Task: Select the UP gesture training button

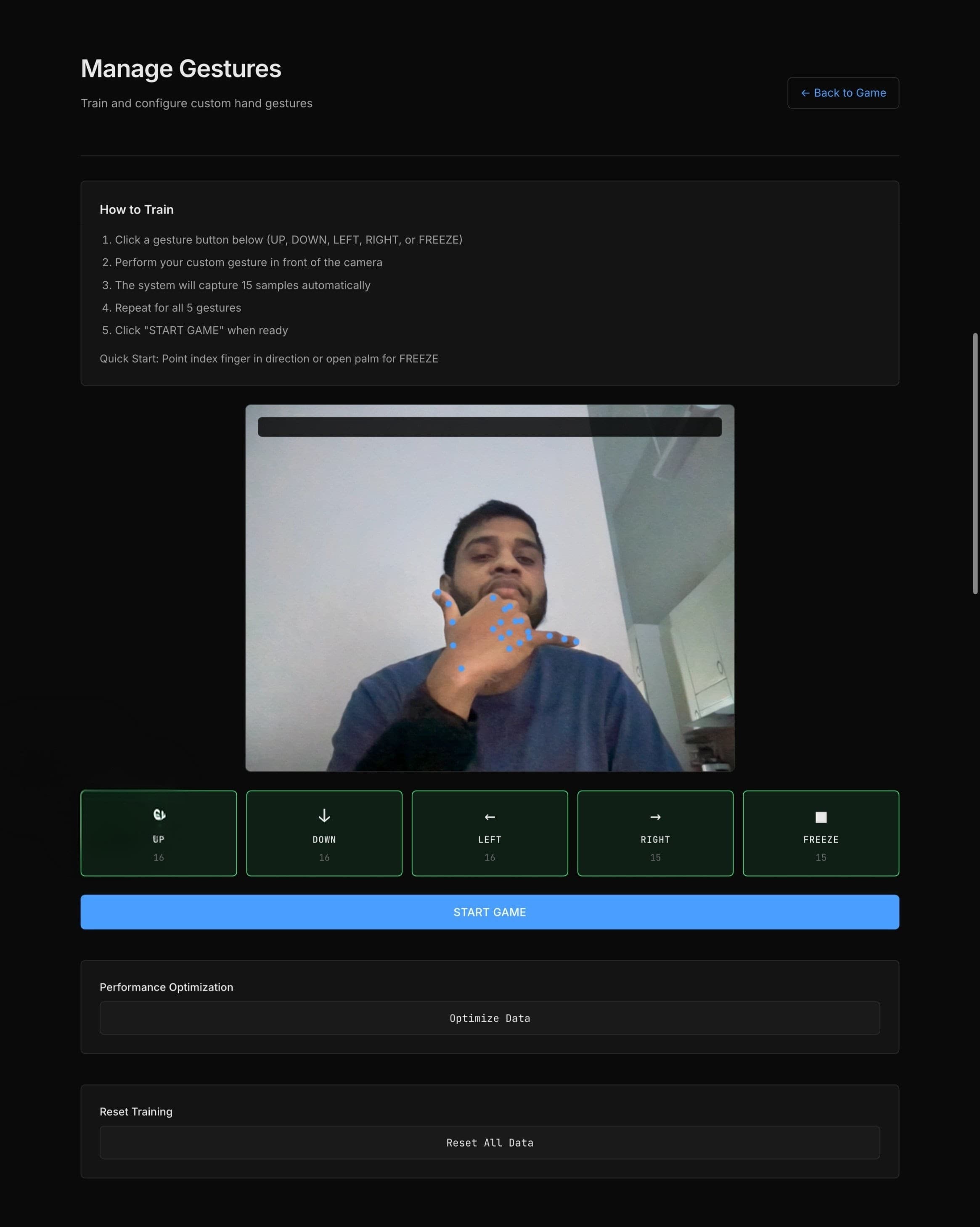Action: [x=159, y=833]
